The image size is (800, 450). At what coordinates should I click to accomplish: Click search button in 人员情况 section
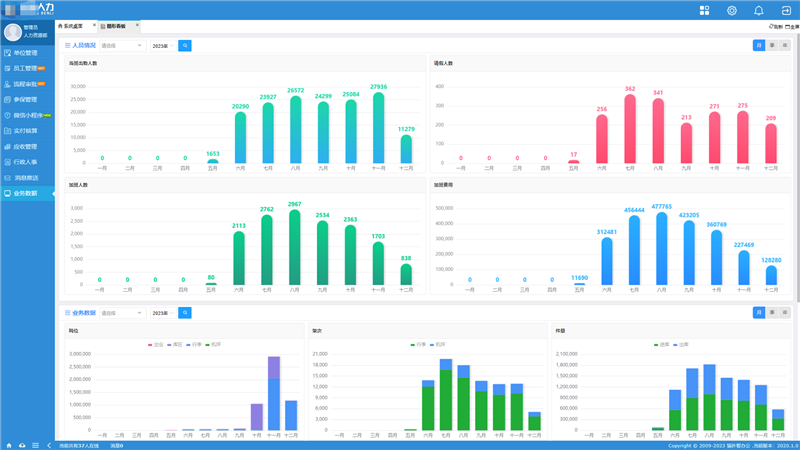(184, 46)
